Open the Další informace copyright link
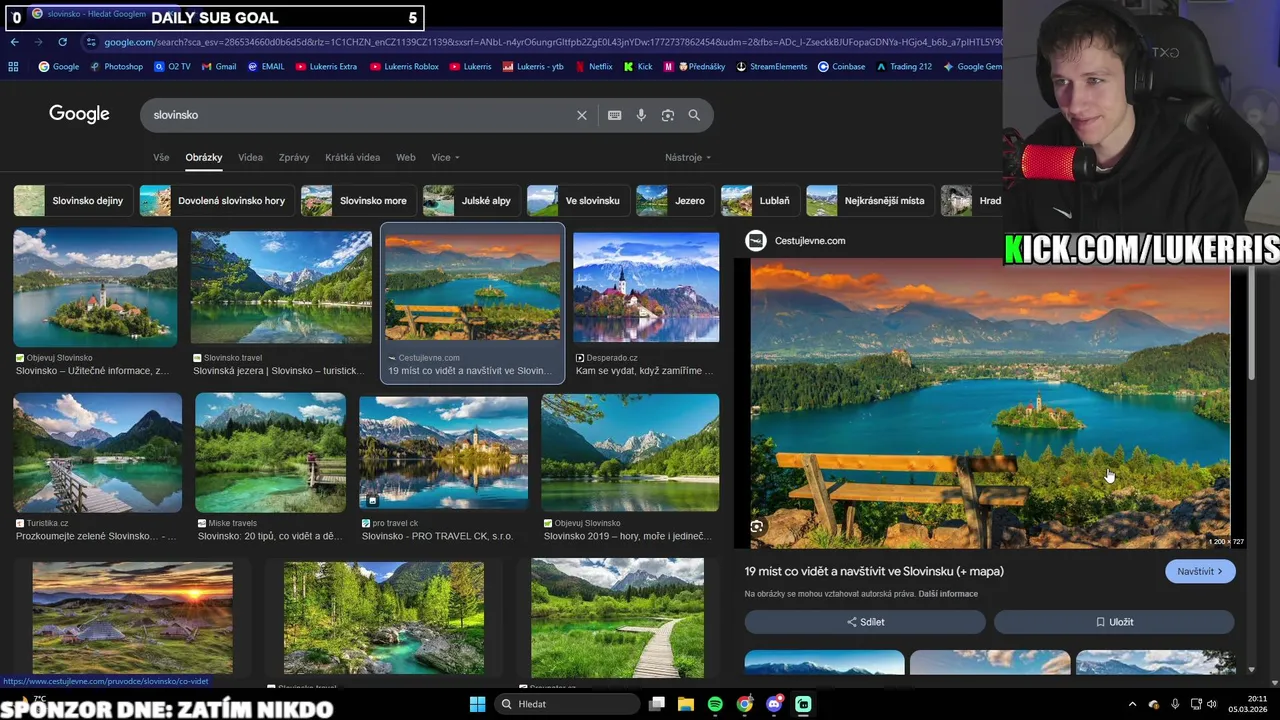1280x720 pixels. point(948,594)
